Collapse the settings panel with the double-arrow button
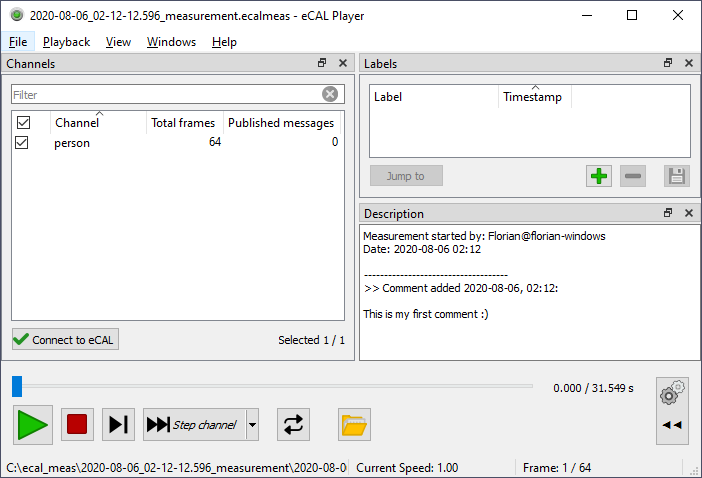Screen dimensions: 702x478 (x=672, y=425)
